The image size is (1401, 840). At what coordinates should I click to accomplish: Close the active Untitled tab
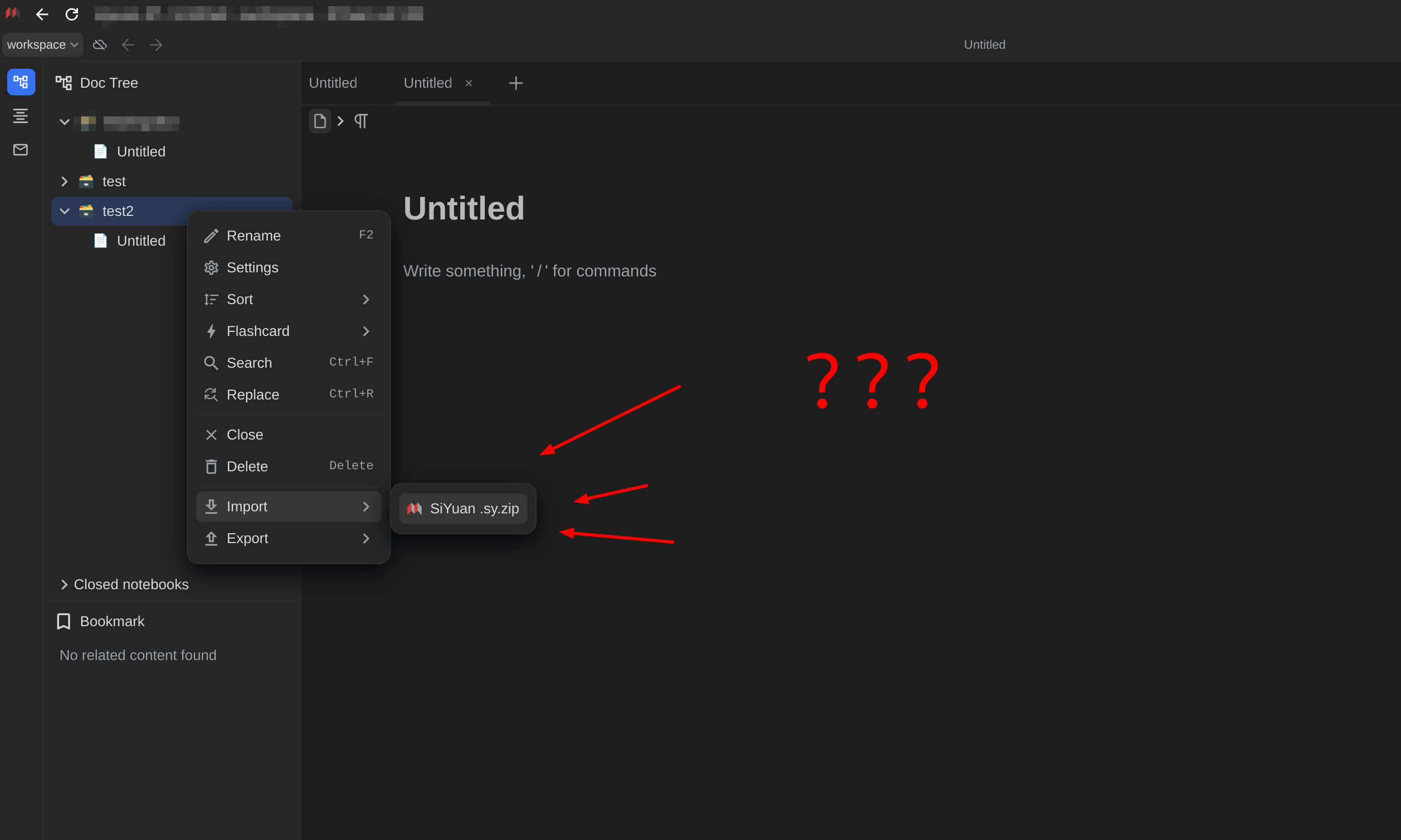[469, 83]
